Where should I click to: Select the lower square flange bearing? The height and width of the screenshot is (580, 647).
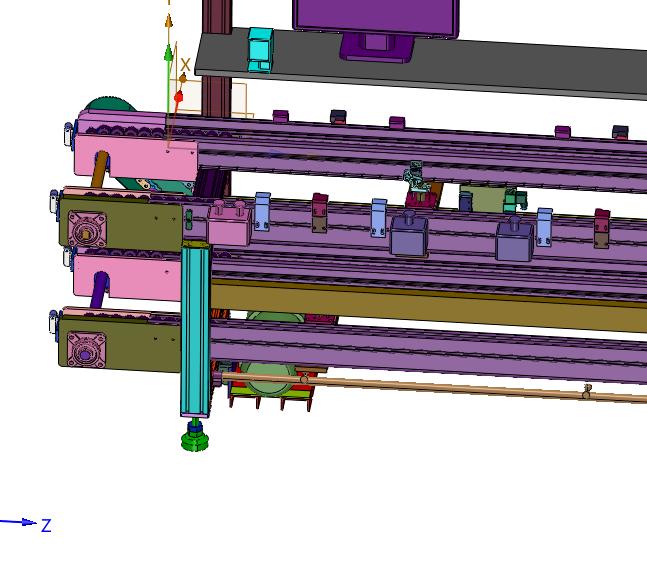tap(86, 349)
